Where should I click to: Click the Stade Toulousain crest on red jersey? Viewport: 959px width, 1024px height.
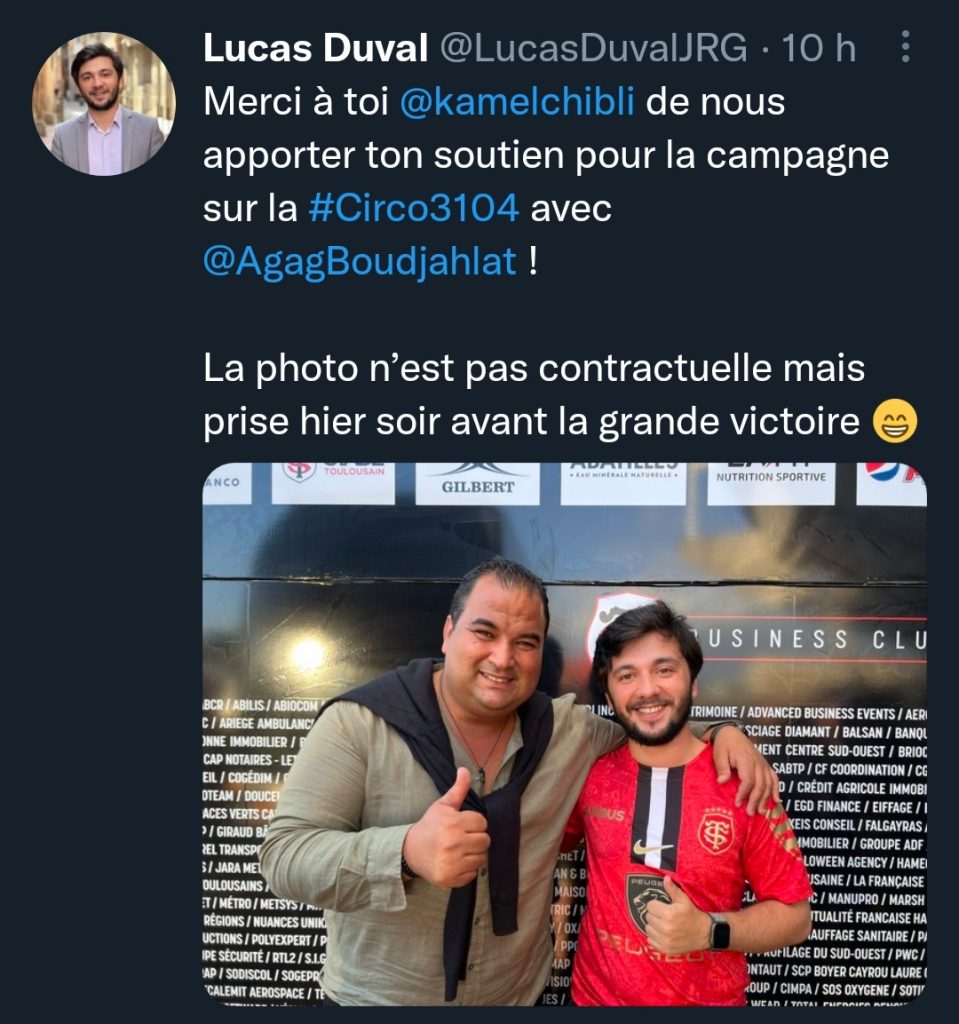[x=716, y=832]
